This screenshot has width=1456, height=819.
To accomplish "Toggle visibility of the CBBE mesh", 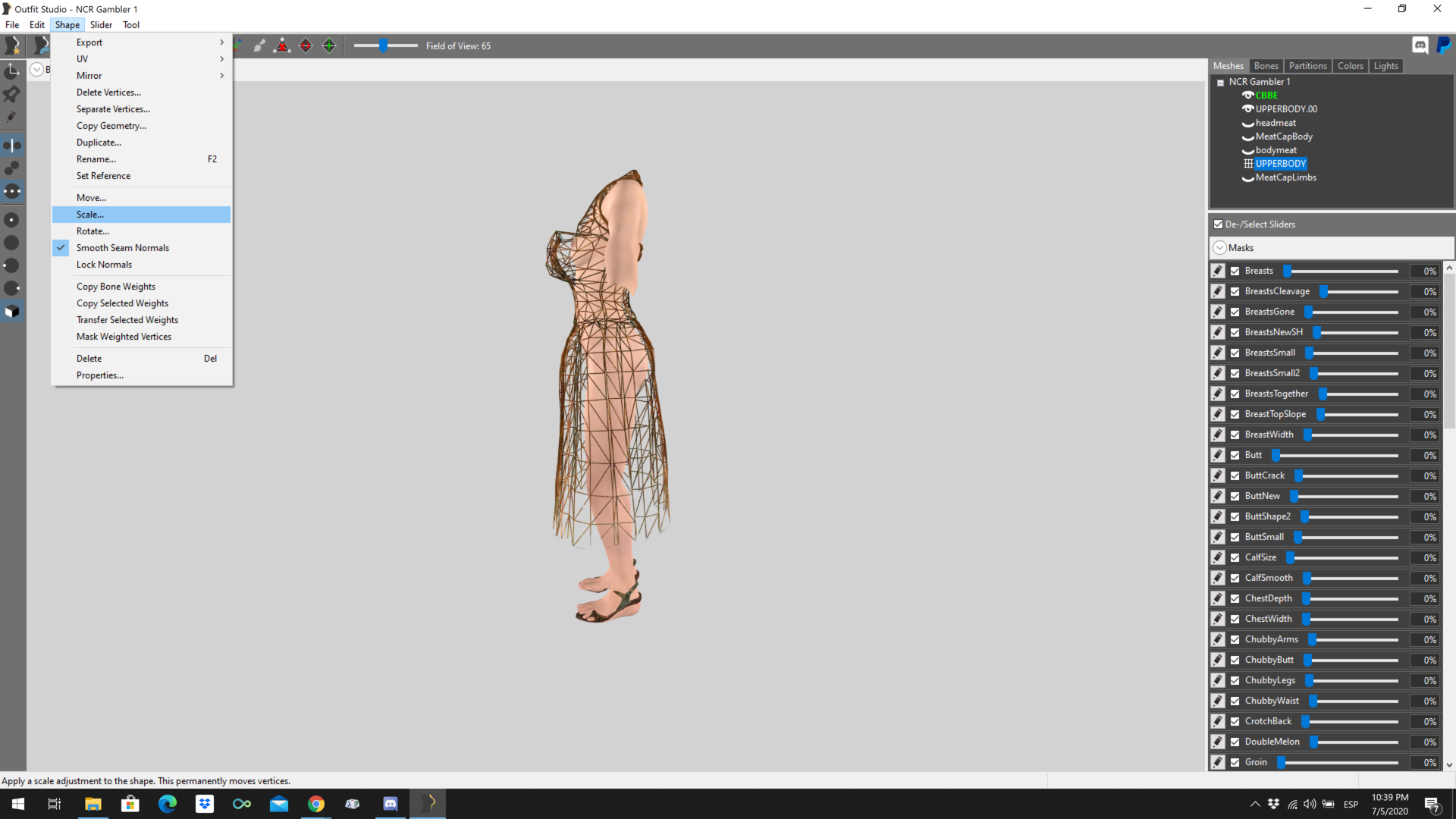I will click(x=1247, y=96).
